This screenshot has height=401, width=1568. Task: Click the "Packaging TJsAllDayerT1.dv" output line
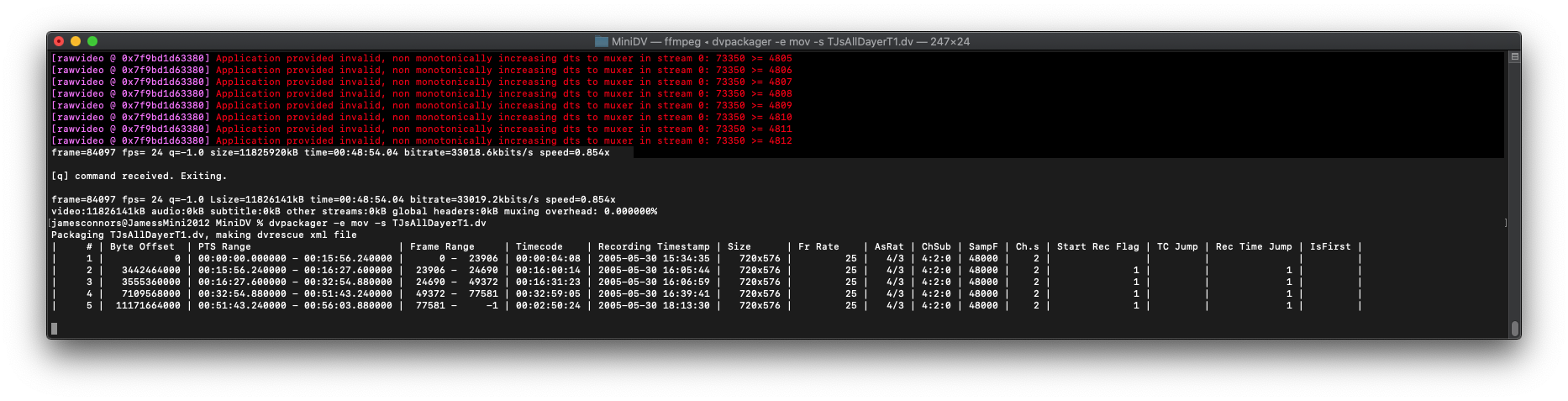click(x=204, y=235)
